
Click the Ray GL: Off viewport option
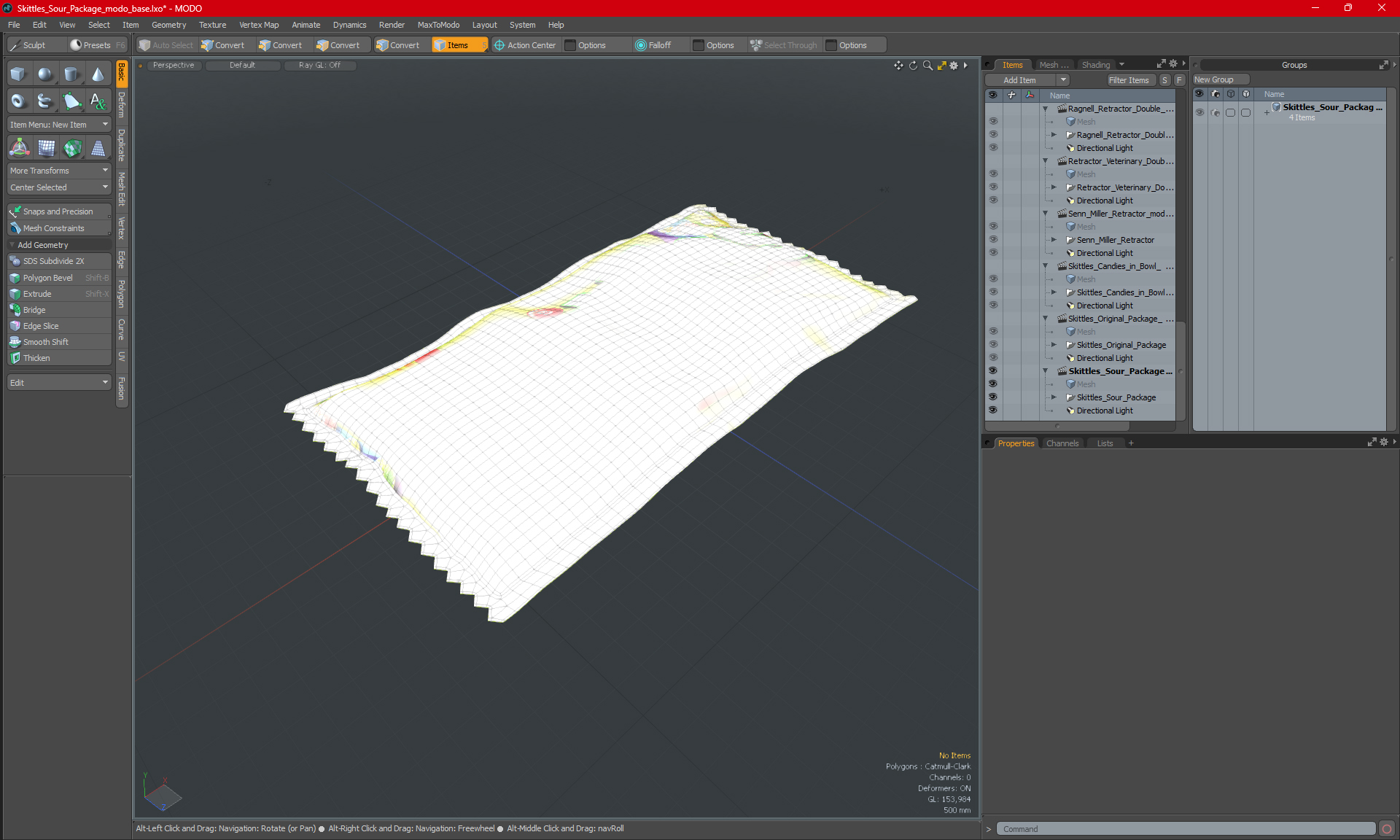point(319,65)
